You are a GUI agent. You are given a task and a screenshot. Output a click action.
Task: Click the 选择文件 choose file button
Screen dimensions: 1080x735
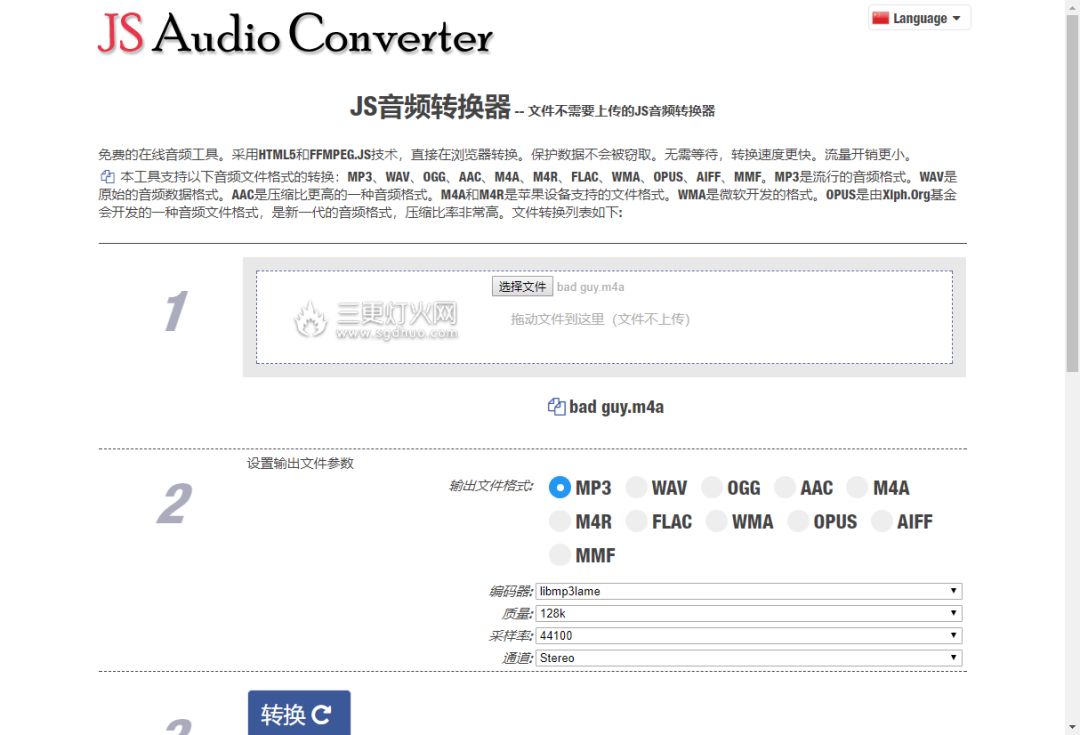point(522,287)
